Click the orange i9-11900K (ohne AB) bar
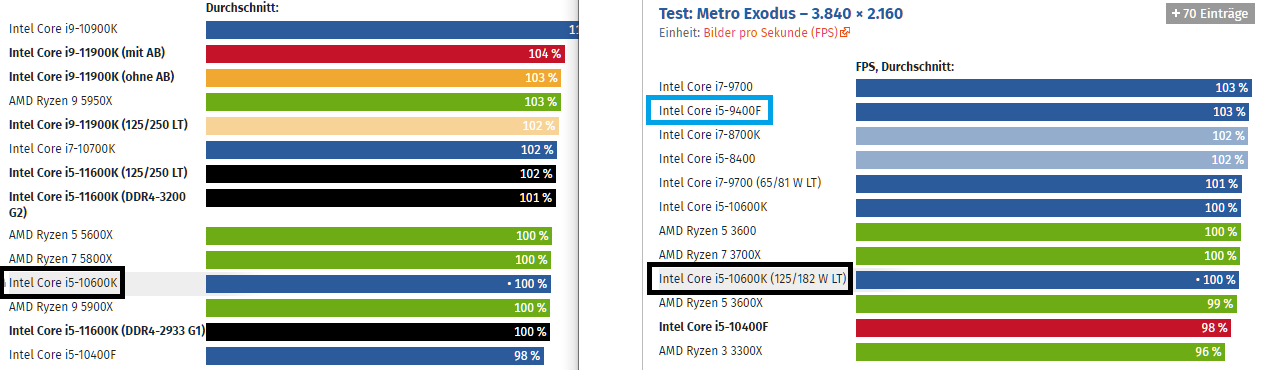Image resolution: width=1264 pixels, height=370 pixels. point(383,78)
